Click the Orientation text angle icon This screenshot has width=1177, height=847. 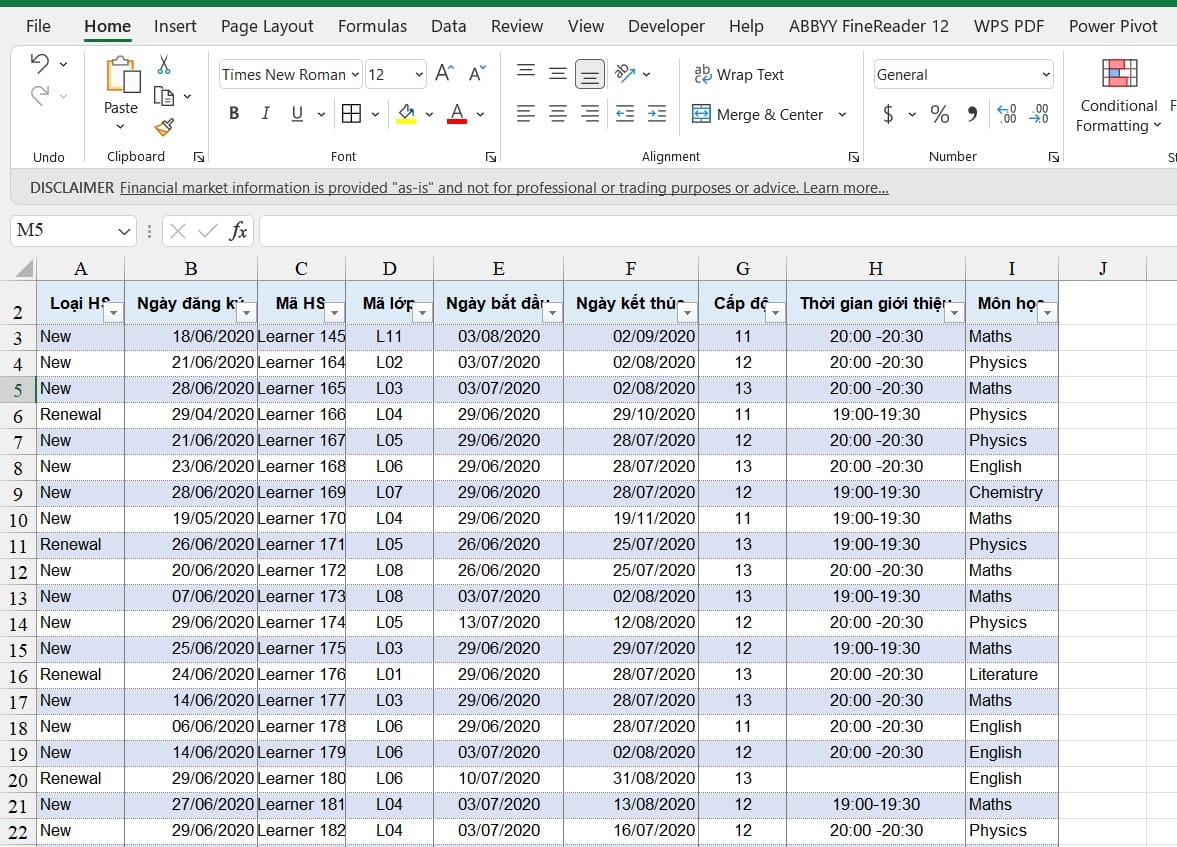[x=625, y=73]
